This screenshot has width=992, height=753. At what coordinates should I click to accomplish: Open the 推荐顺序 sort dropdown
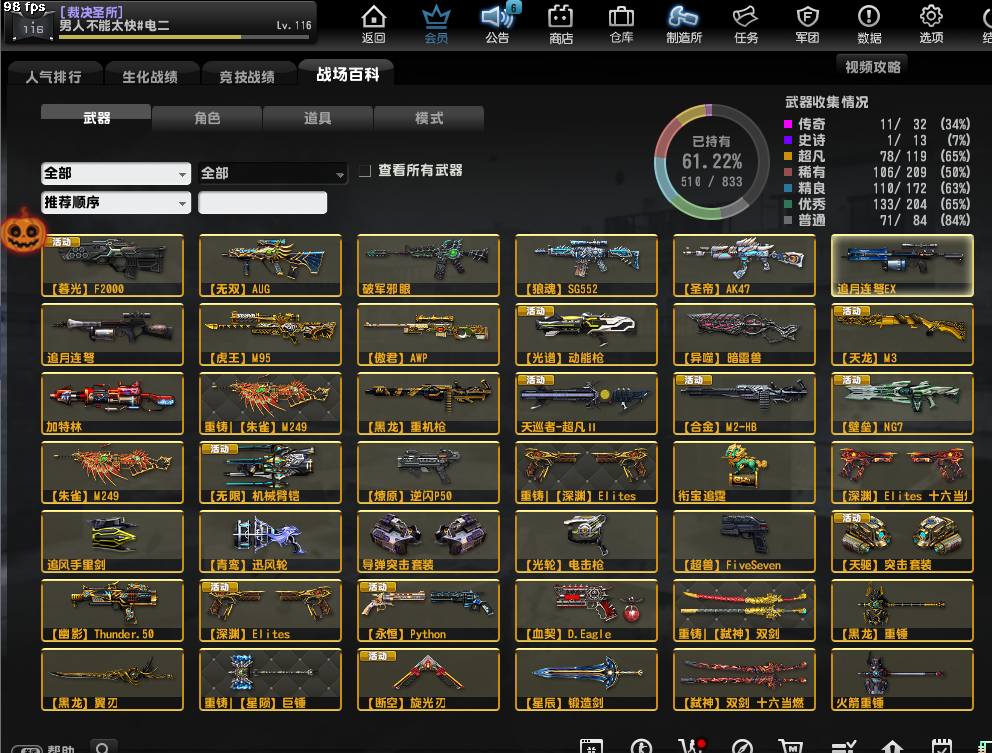(116, 202)
